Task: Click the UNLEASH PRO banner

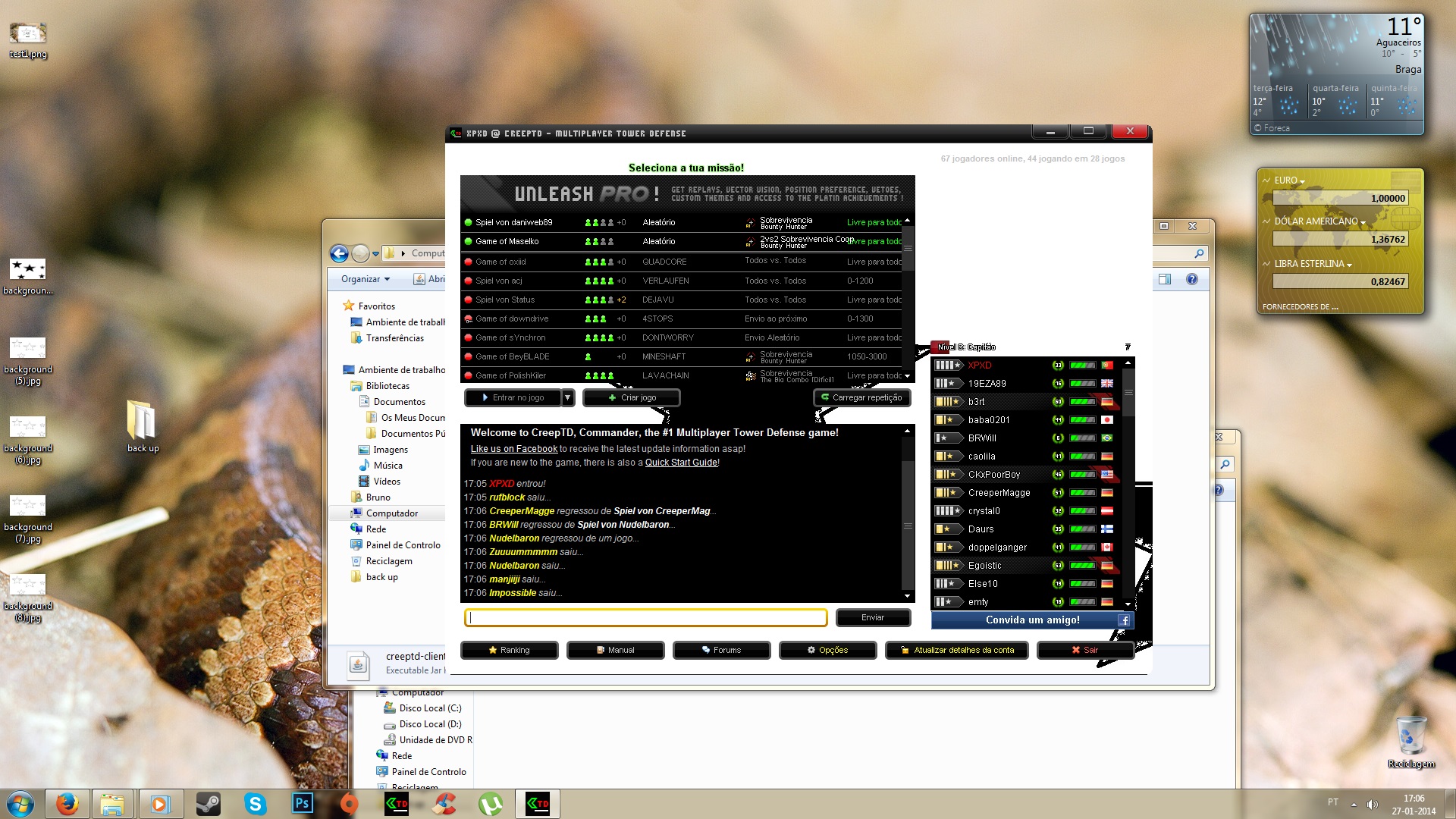Action: tap(687, 193)
